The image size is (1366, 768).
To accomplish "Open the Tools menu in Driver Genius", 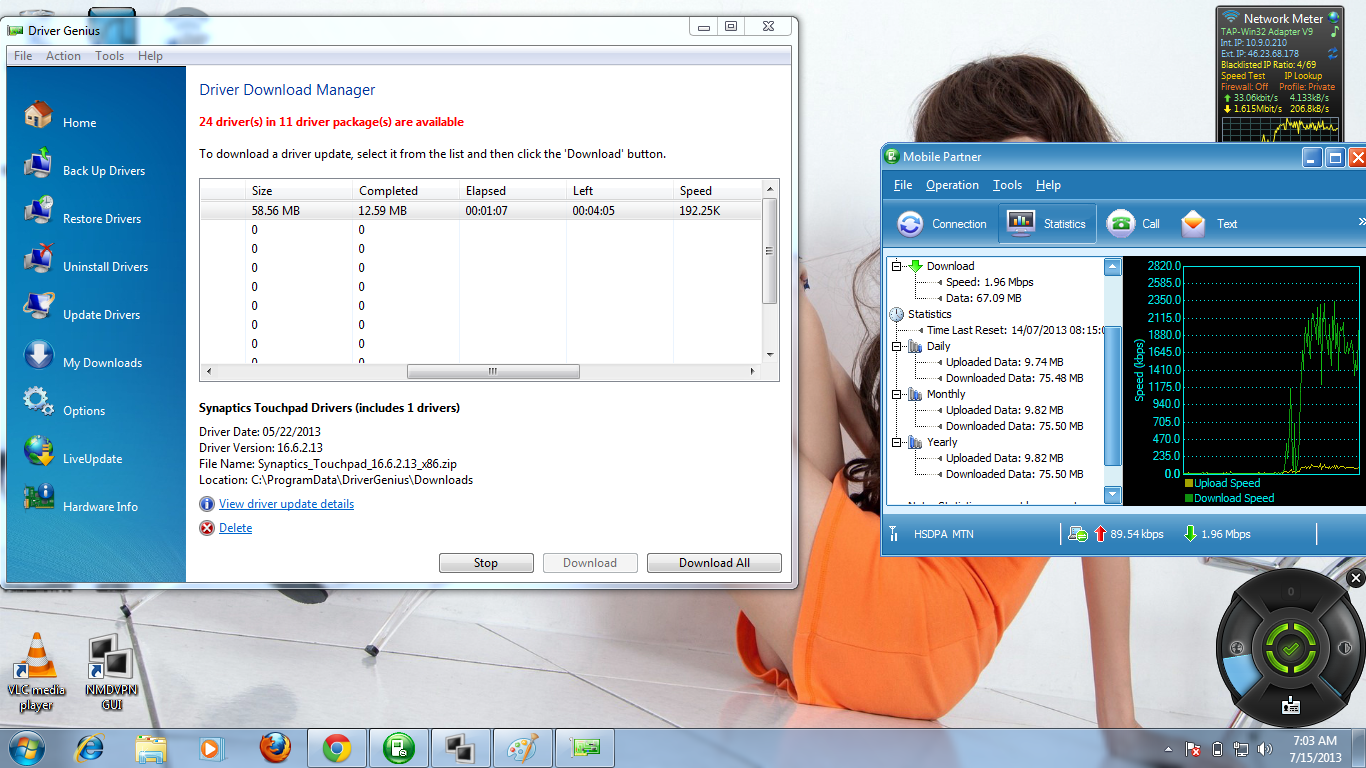I will coord(109,56).
